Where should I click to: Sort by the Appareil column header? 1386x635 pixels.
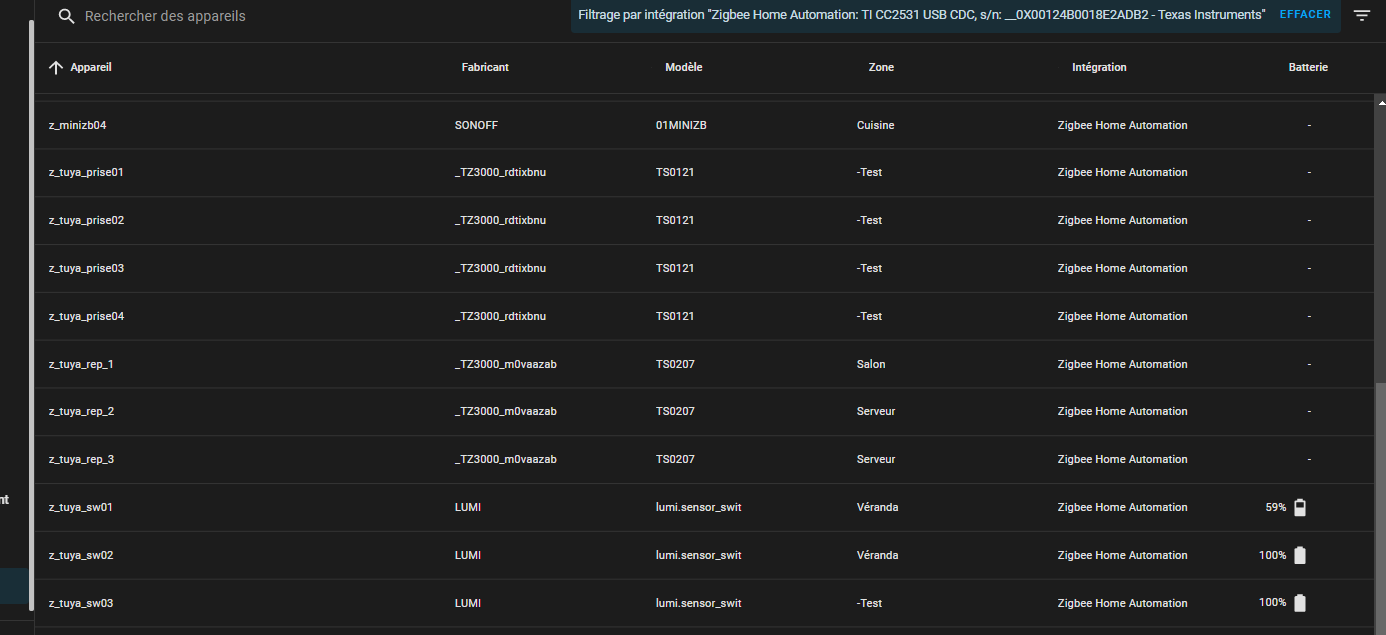91,67
